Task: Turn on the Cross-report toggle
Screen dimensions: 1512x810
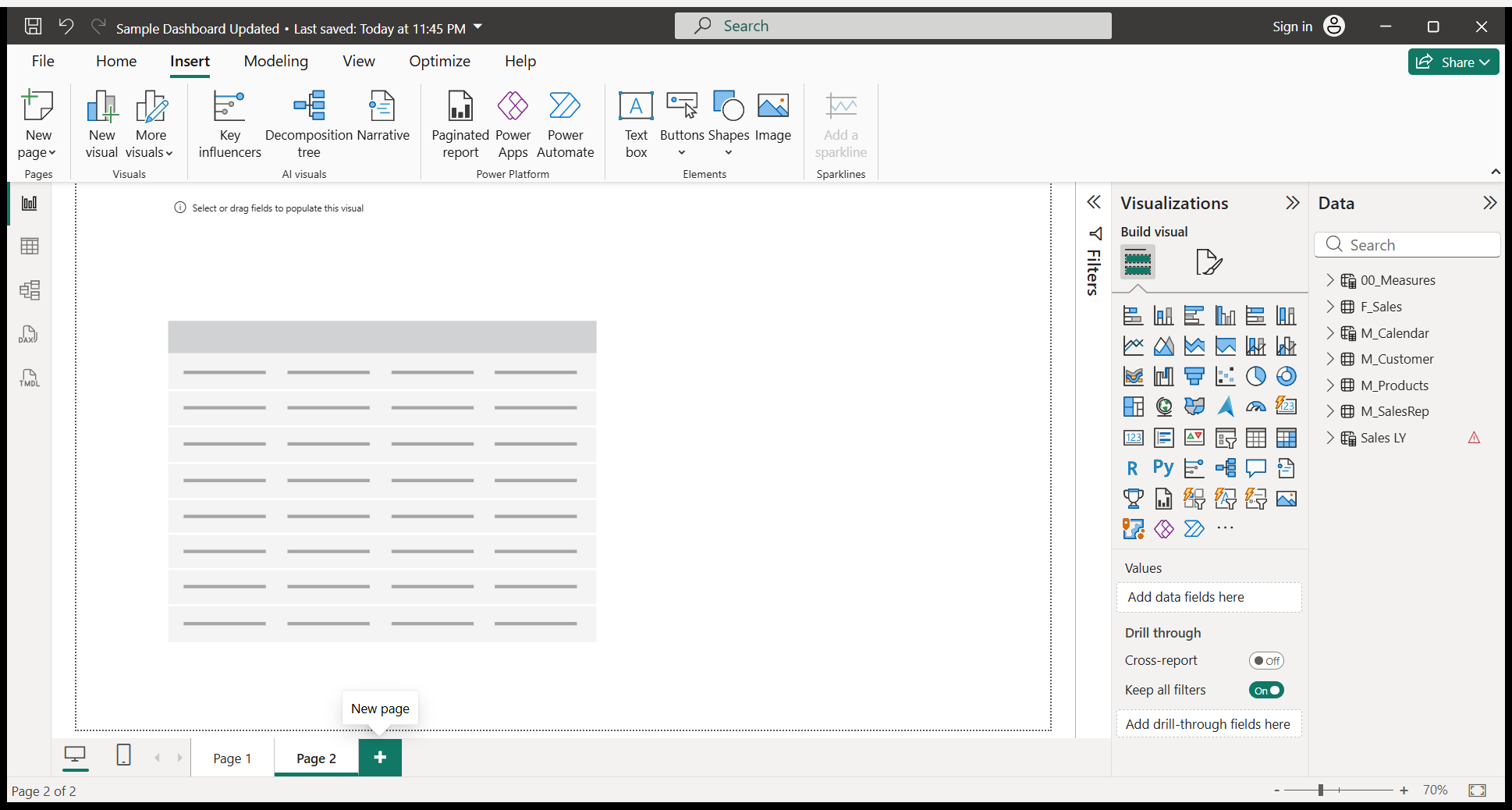Action: tap(1266, 661)
